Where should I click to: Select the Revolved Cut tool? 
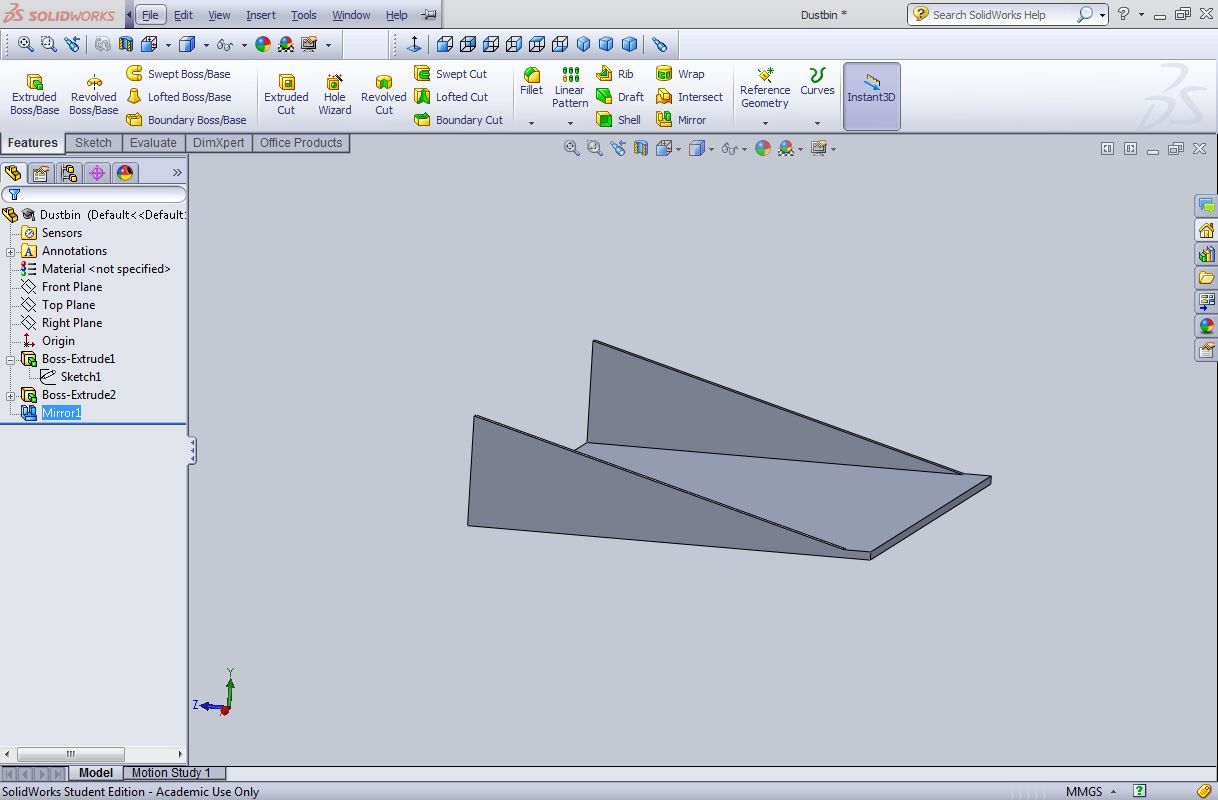pos(383,94)
